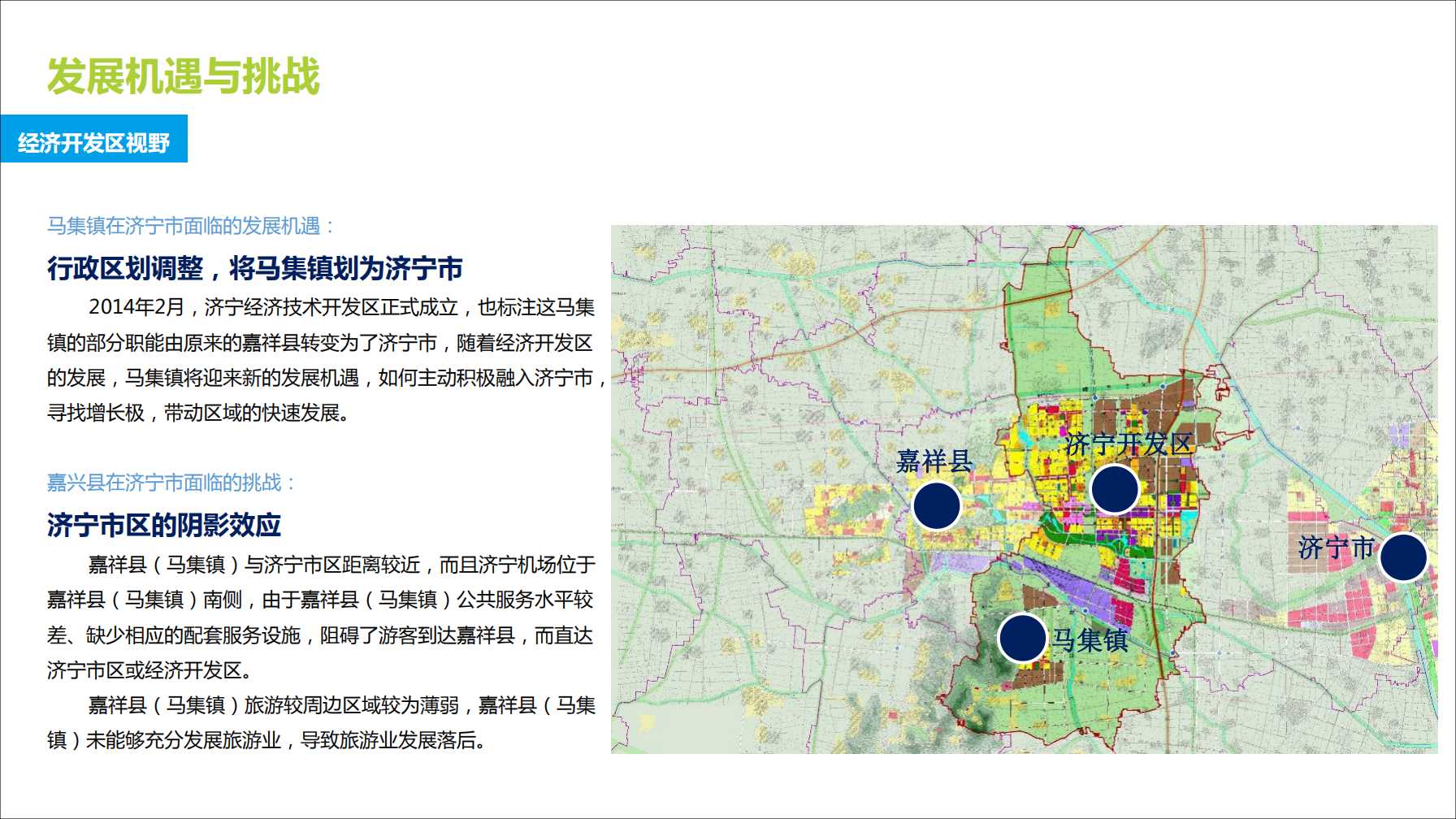The width and height of the screenshot is (1456, 819).
Task: Click the subheading 马集镇在济宁市面临的发展机遇
Action: [x=191, y=226]
